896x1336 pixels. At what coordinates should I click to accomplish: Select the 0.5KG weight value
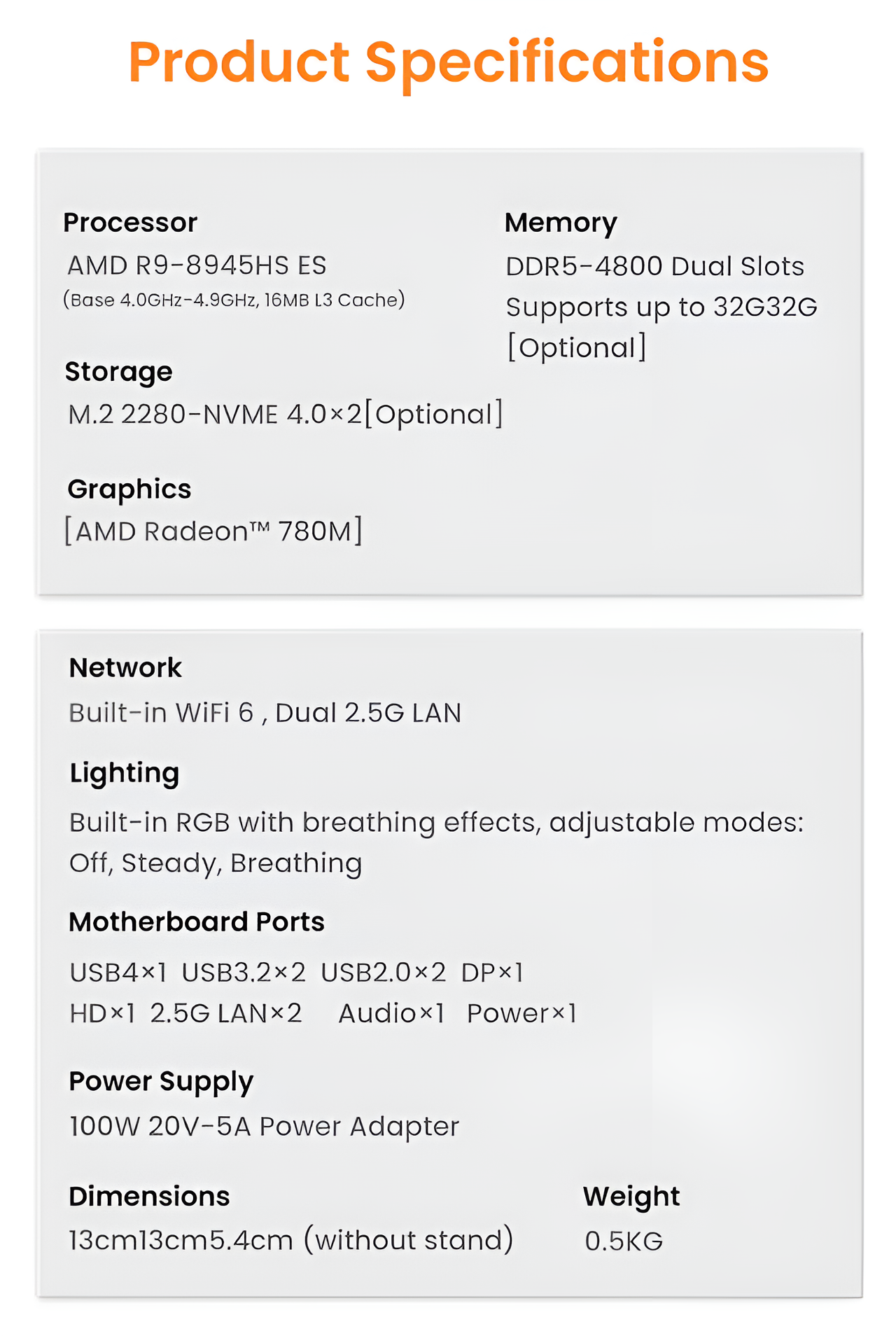click(624, 1241)
